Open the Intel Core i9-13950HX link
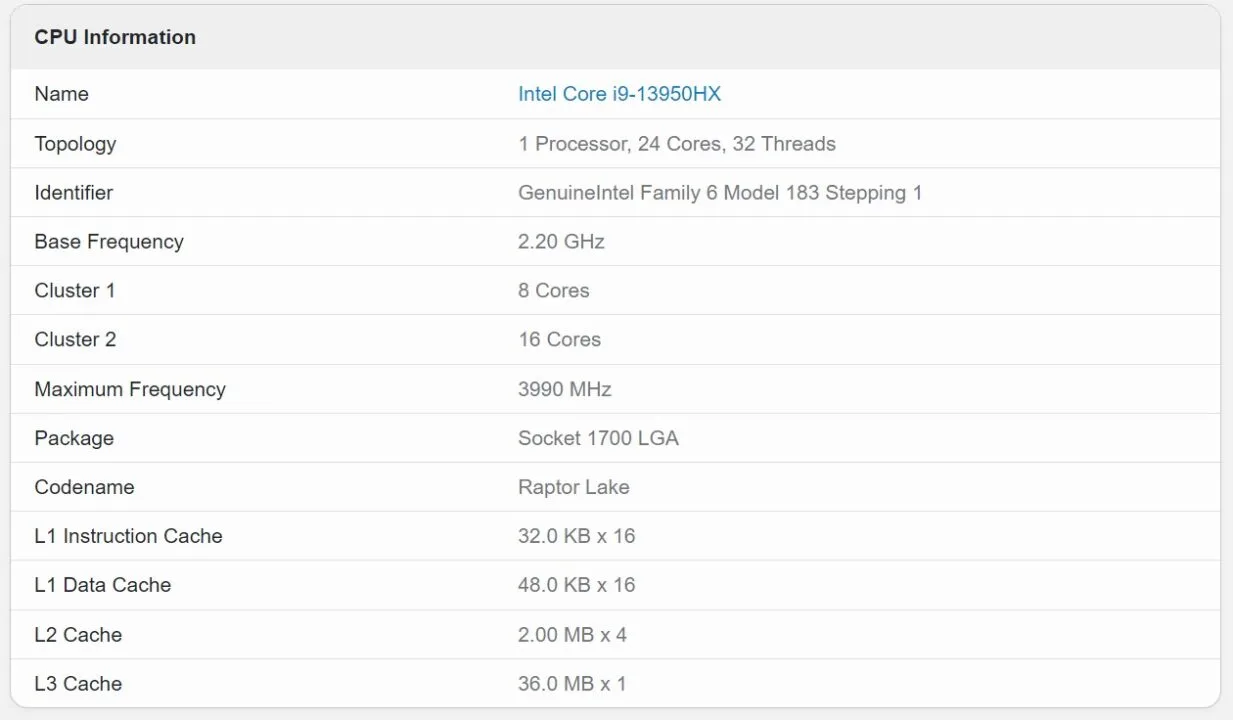Viewport: 1233px width, 720px height. click(619, 94)
